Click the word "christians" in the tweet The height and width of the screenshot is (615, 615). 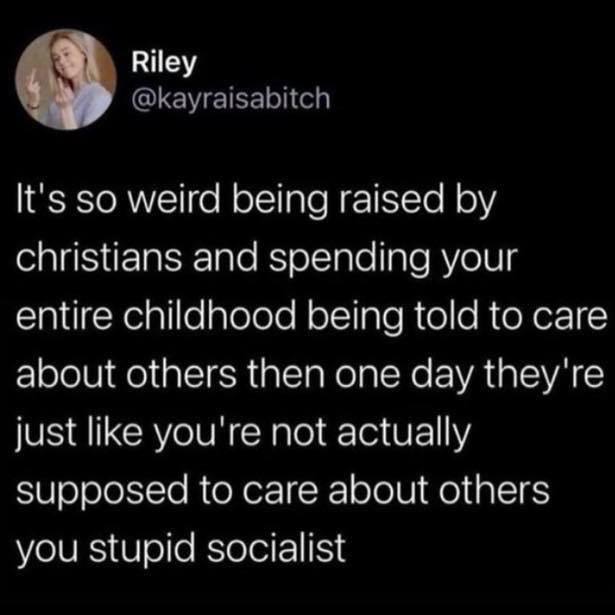[99, 258]
